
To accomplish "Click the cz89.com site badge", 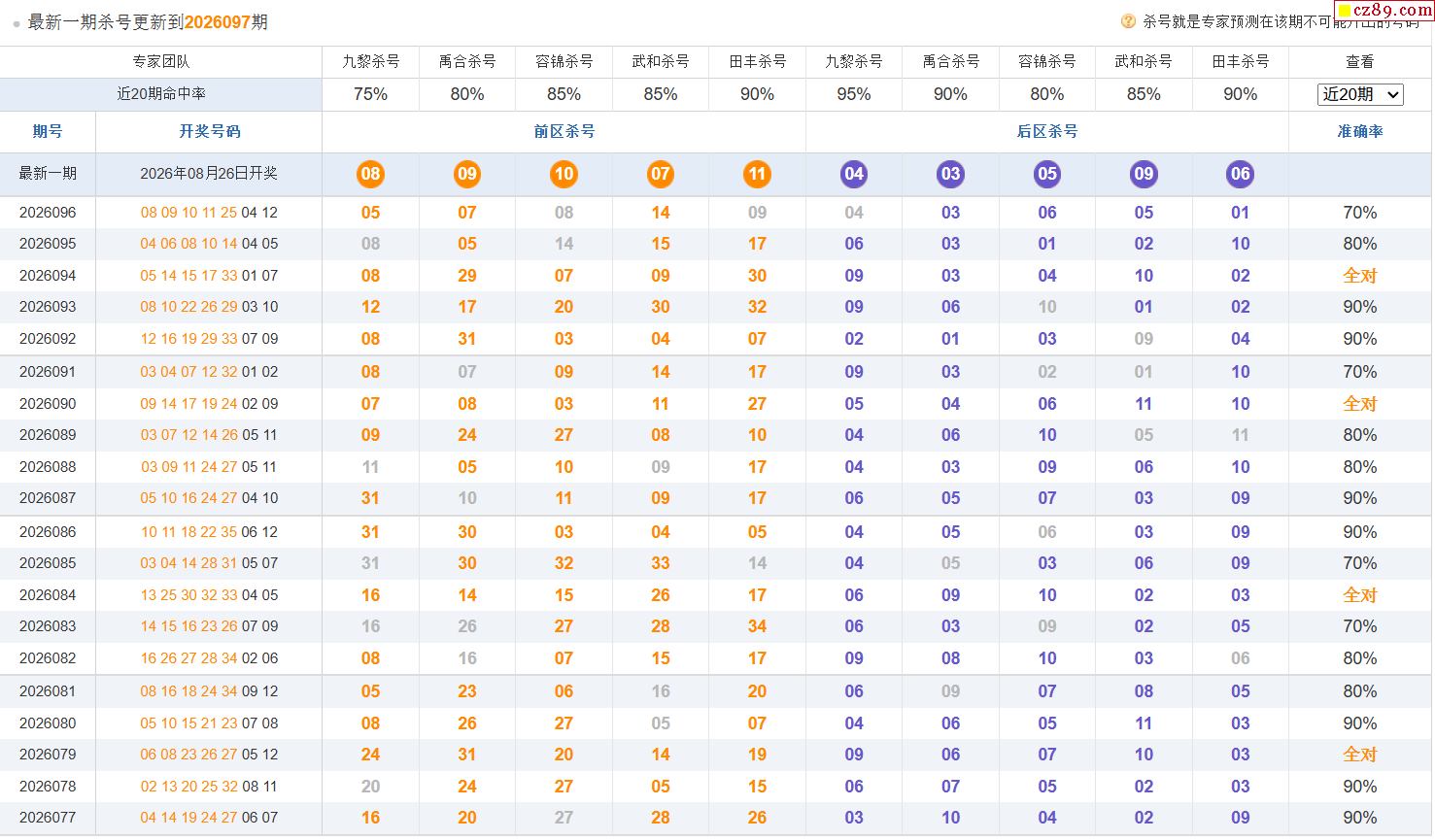I will point(1384,11).
